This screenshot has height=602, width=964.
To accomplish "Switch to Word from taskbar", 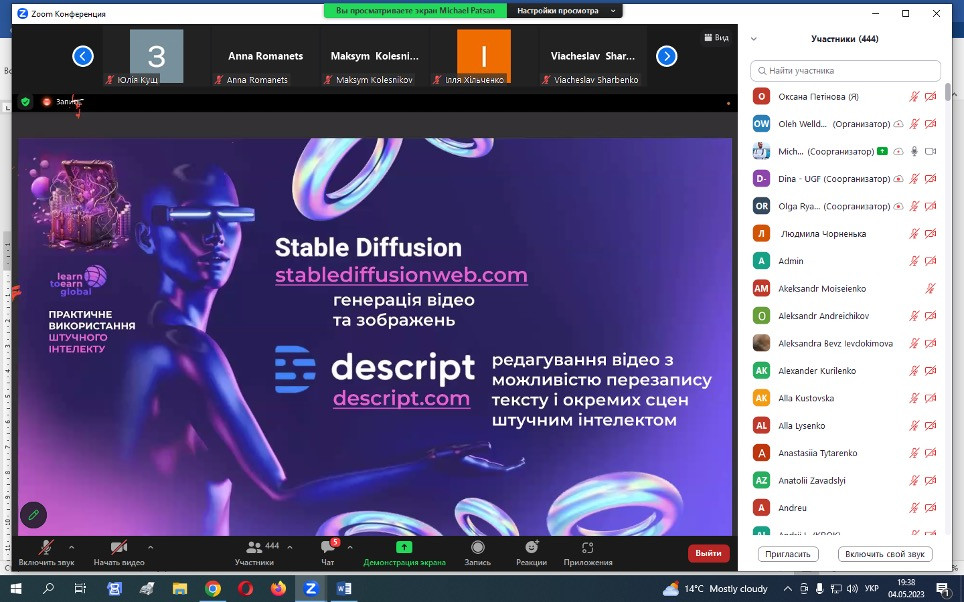I will [x=343, y=588].
